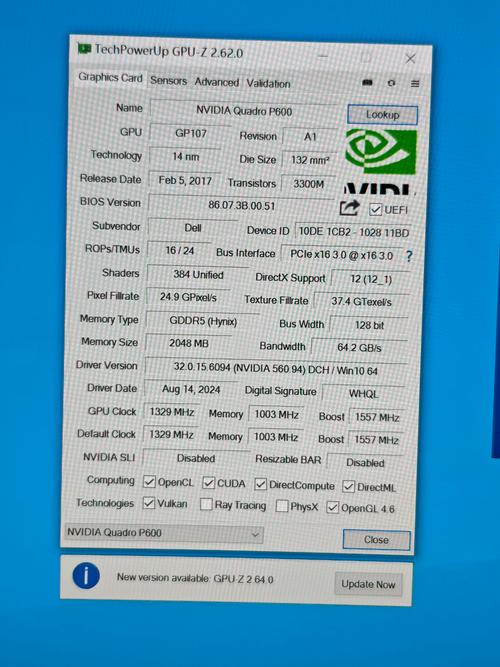The width and height of the screenshot is (500, 667).
Task: Click the Subvendor value Dell
Action: (193, 228)
